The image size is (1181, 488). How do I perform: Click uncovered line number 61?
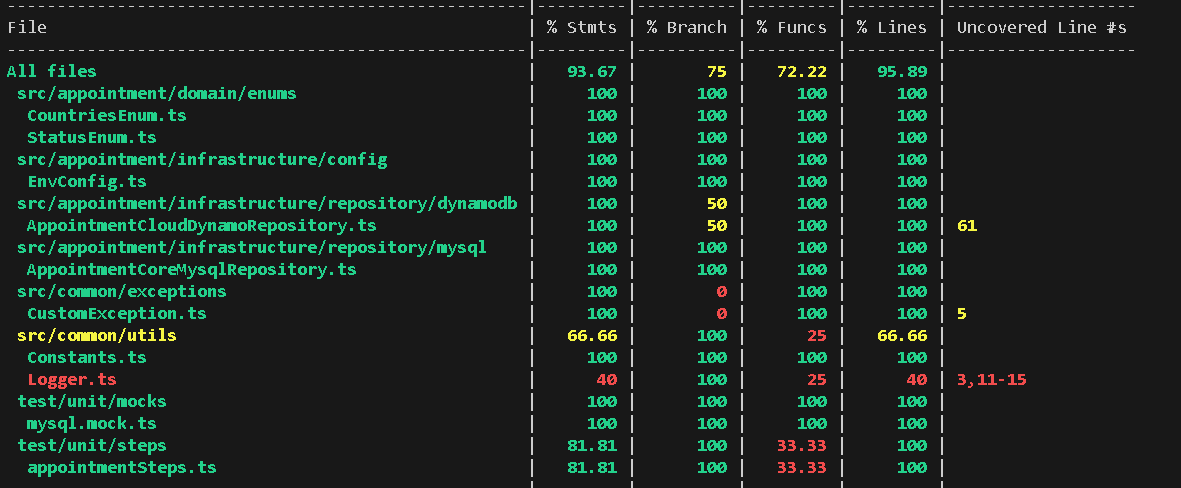(x=967, y=226)
